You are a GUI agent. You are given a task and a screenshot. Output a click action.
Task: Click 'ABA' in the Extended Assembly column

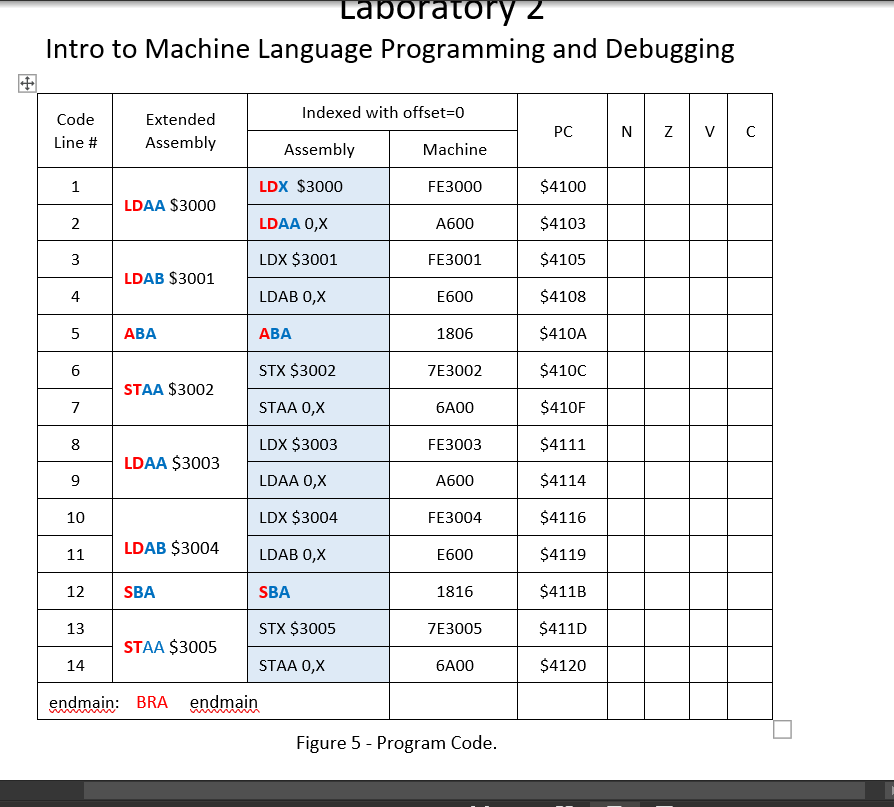point(140,334)
